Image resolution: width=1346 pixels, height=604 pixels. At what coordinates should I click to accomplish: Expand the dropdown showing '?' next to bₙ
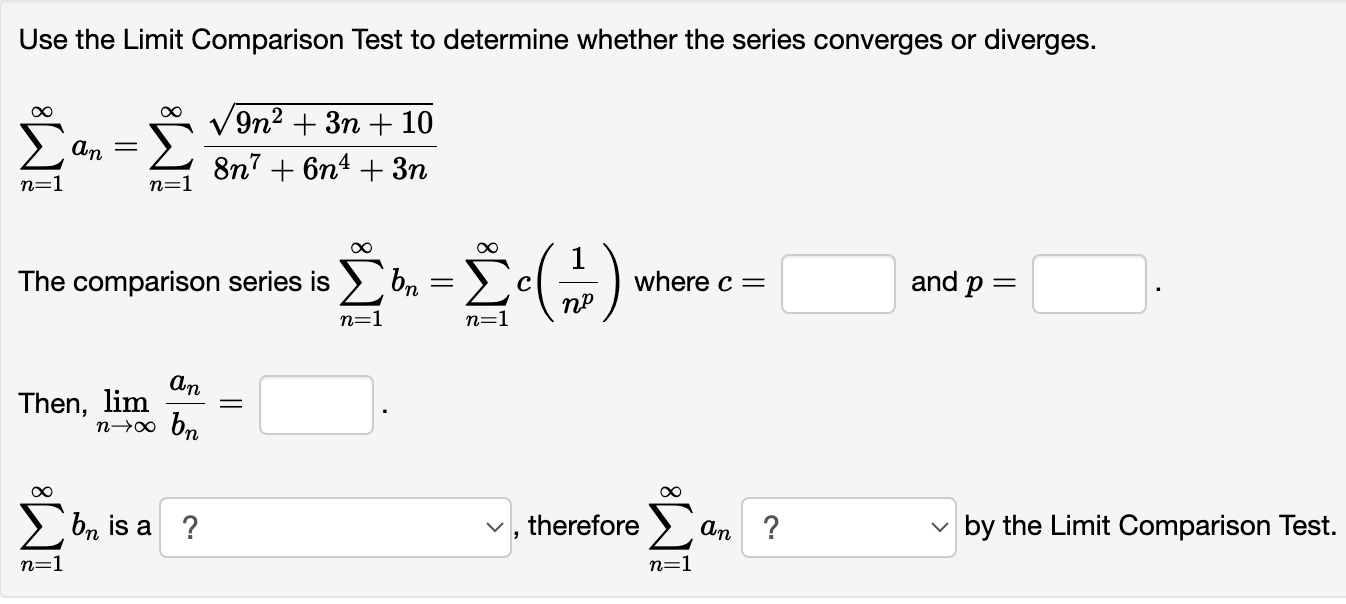[335, 525]
